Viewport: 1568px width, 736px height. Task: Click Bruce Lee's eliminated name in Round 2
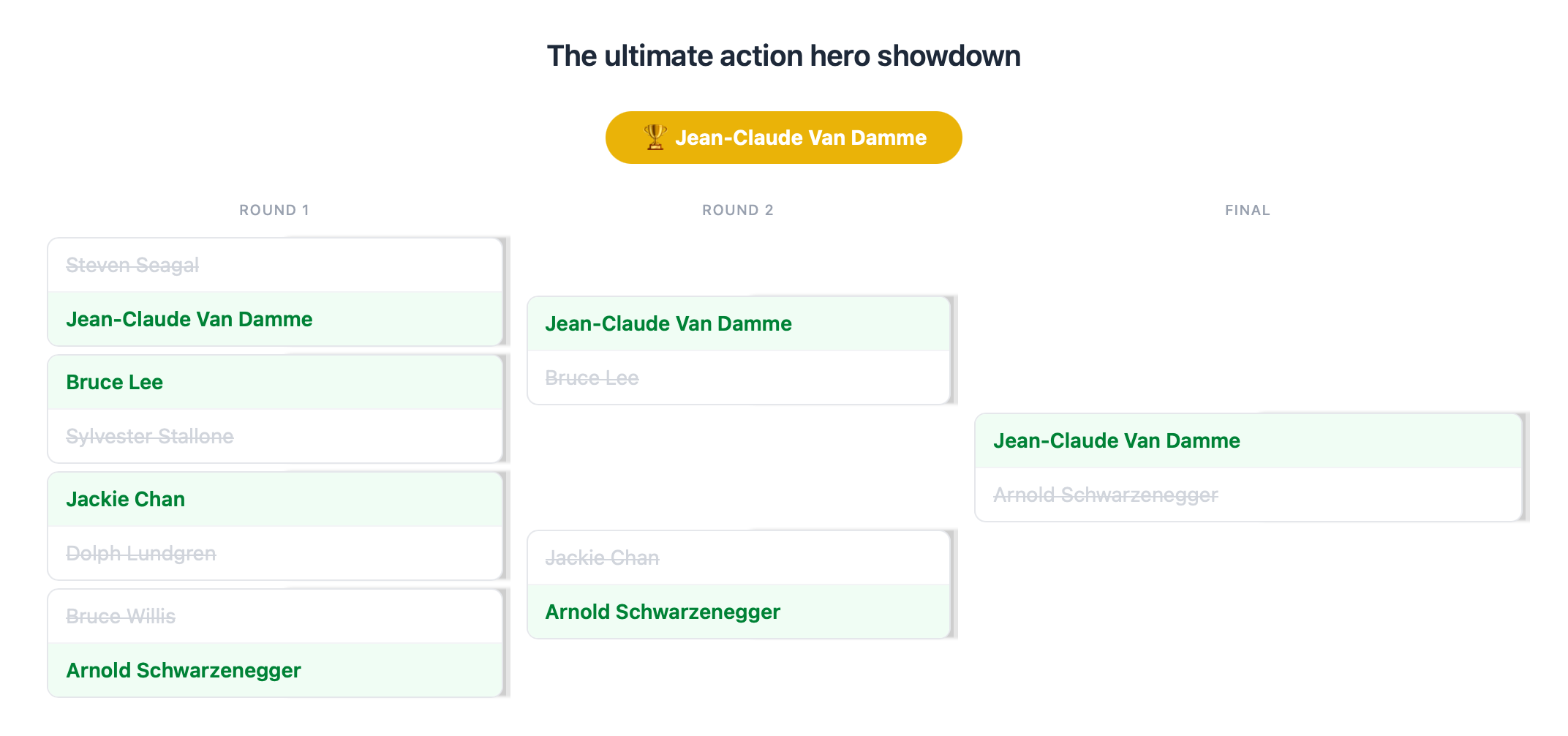point(592,378)
